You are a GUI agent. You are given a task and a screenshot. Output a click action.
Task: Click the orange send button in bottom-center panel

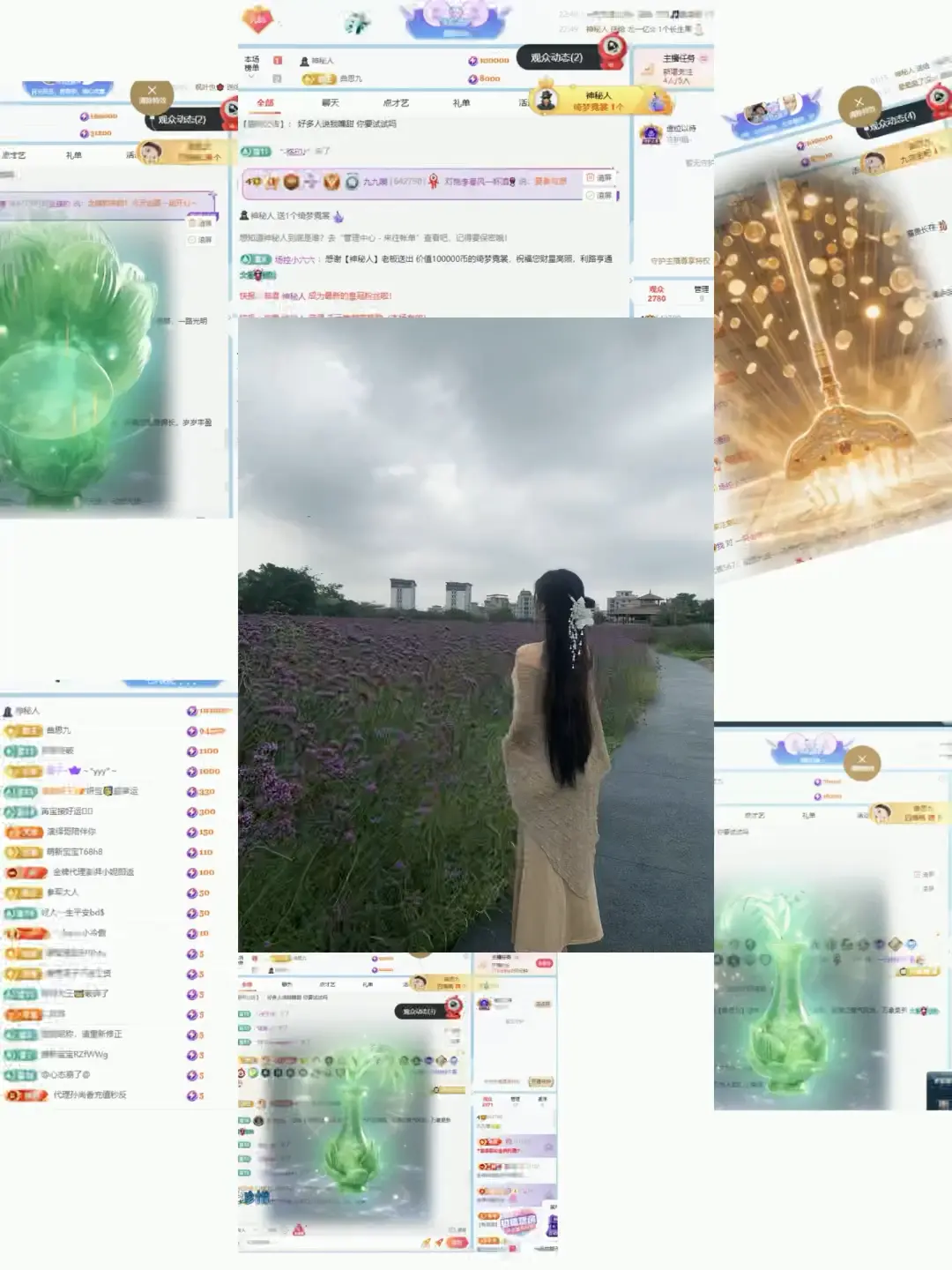(456, 1242)
